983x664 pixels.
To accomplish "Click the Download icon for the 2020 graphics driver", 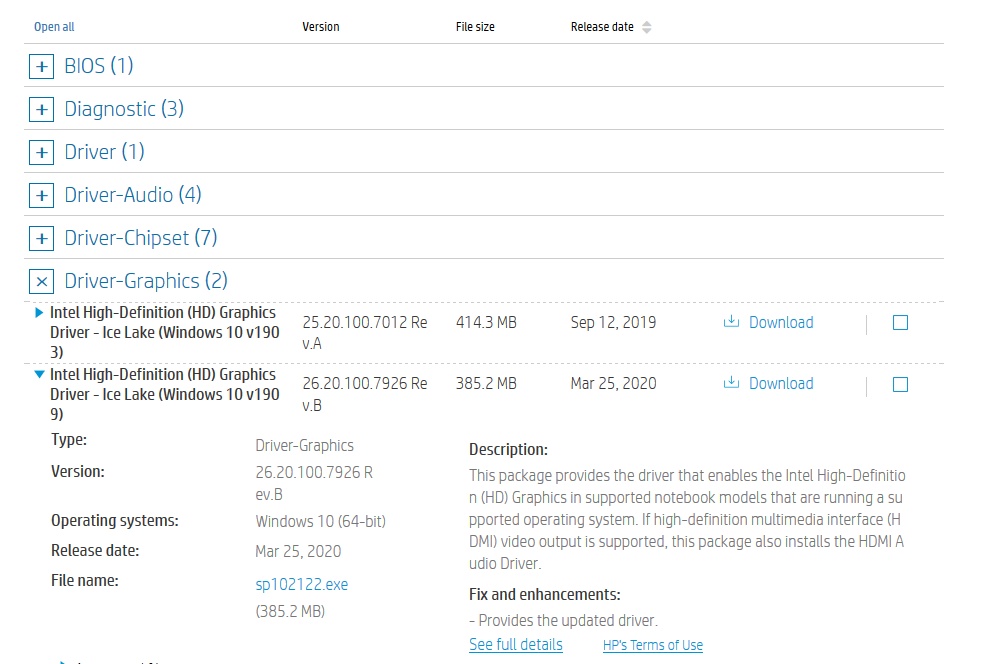I will pyautogui.click(x=729, y=383).
